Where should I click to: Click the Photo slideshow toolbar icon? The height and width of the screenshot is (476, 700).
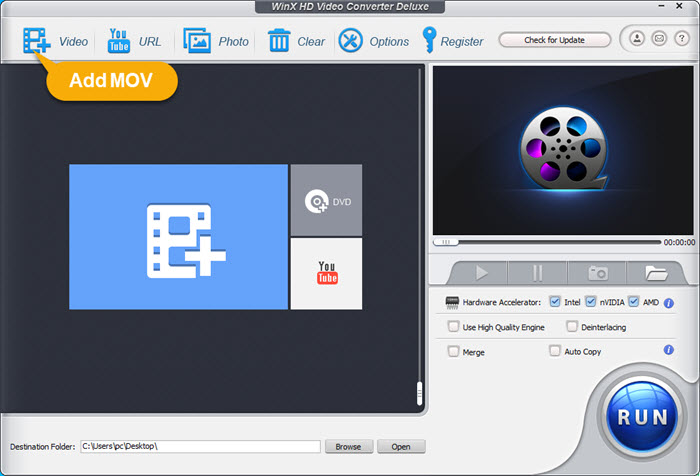coord(197,41)
